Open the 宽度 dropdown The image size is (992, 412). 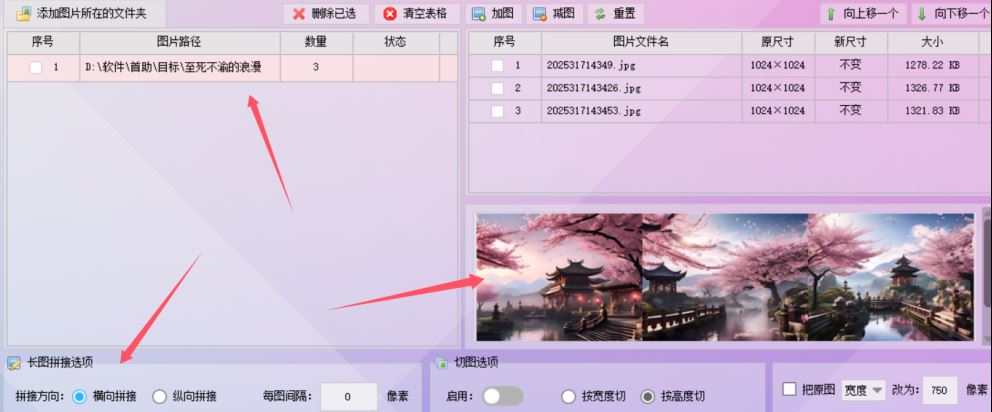pyautogui.click(x=863, y=390)
